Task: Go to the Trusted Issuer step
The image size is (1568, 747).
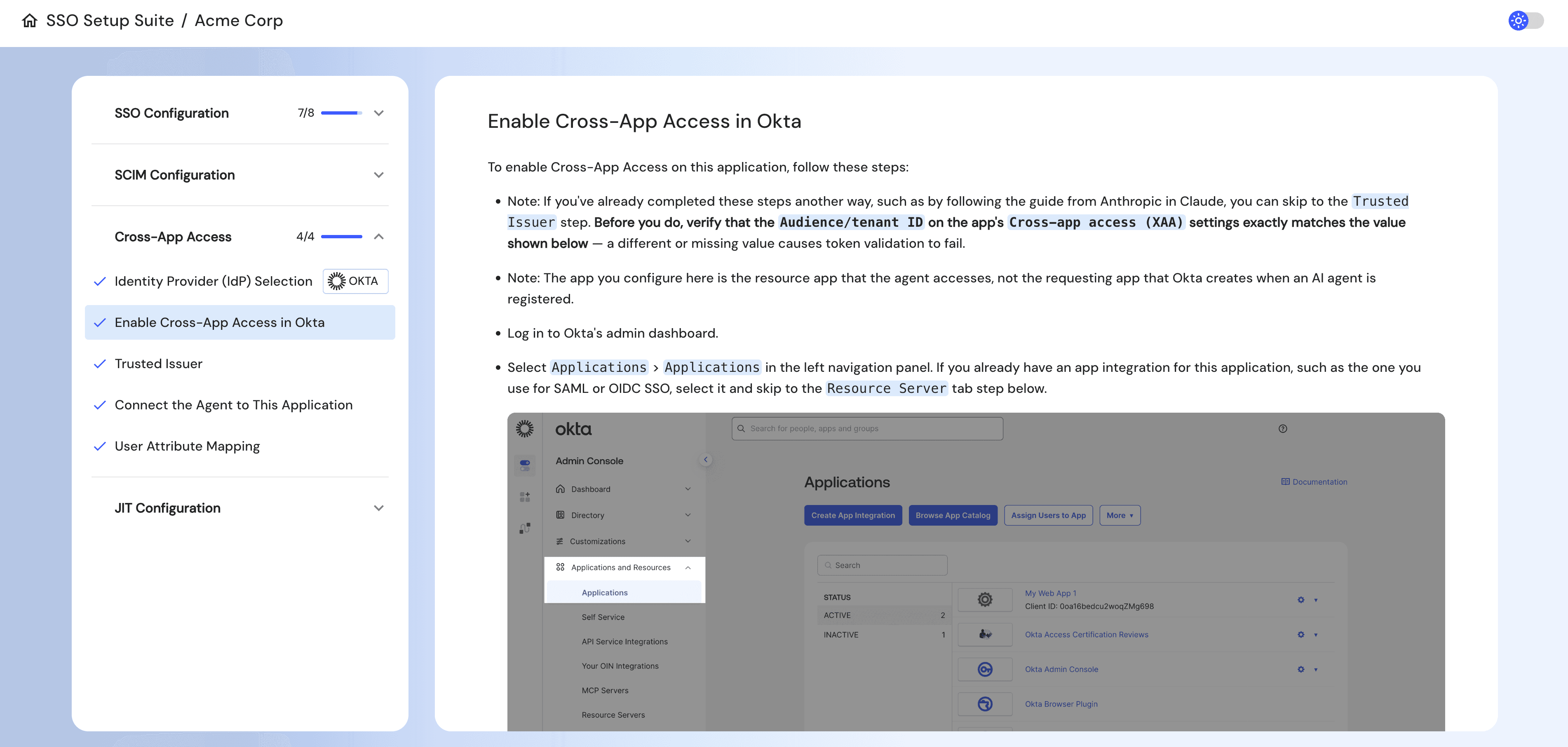Action: tap(158, 364)
